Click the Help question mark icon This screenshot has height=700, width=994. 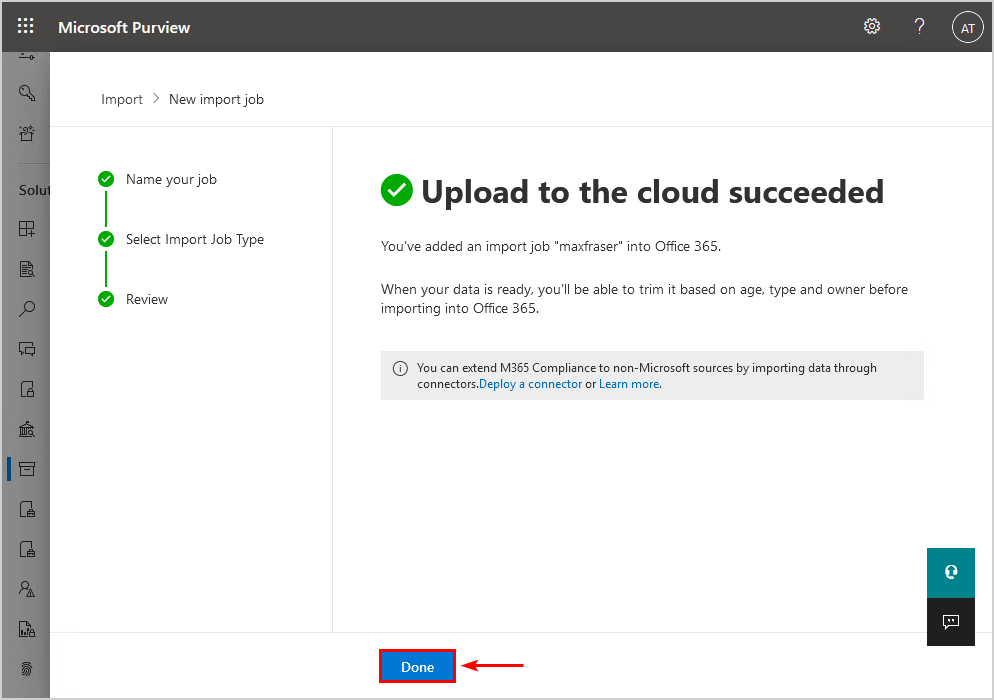919,26
